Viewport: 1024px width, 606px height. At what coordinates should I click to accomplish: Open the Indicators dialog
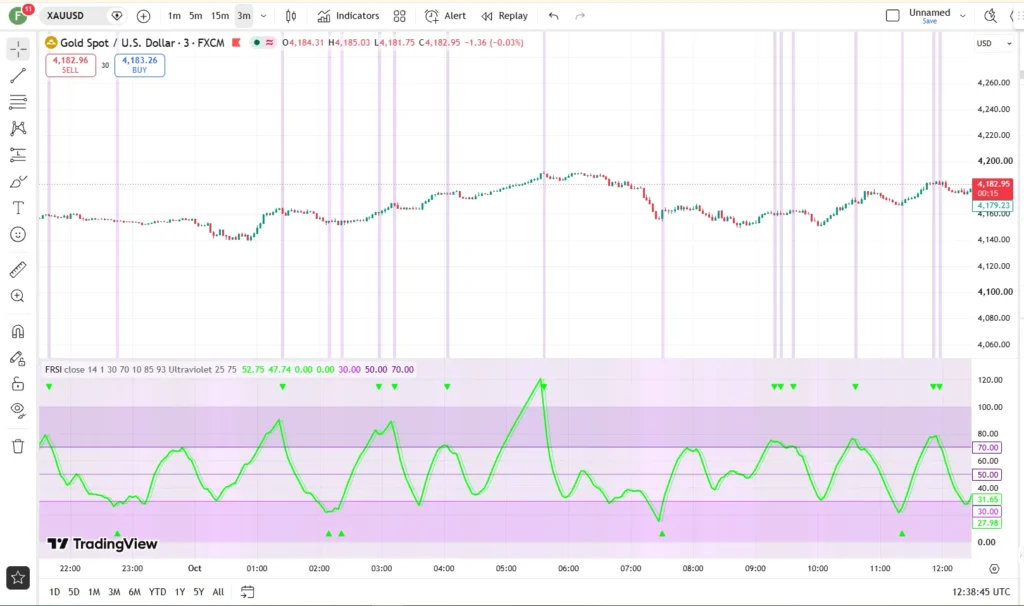click(348, 16)
